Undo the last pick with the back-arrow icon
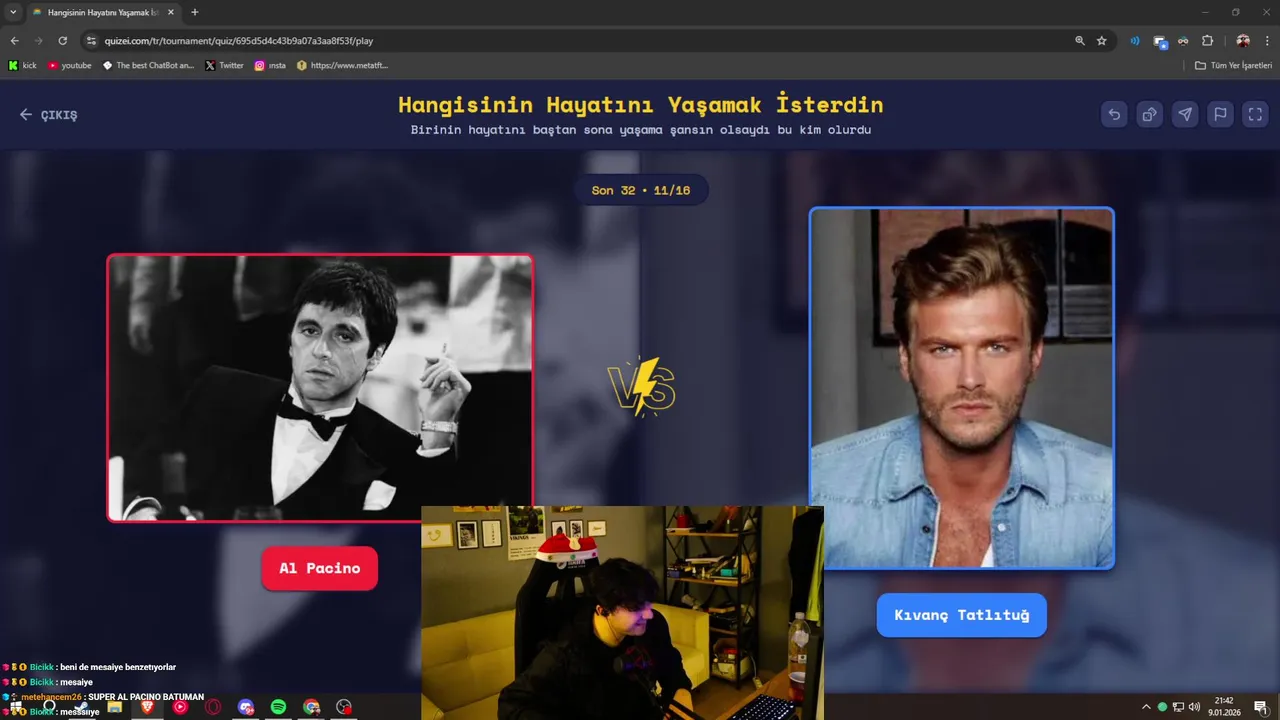Image resolution: width=1280 pixels, height=720 pixels. 1114,114
